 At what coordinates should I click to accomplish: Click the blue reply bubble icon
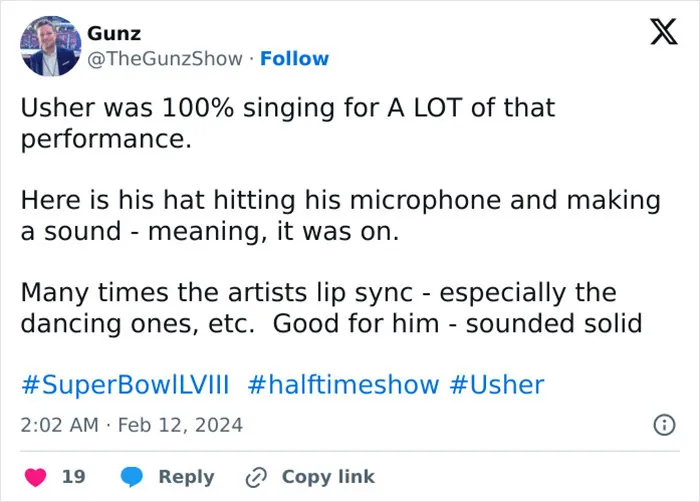(x=132, y=477)
